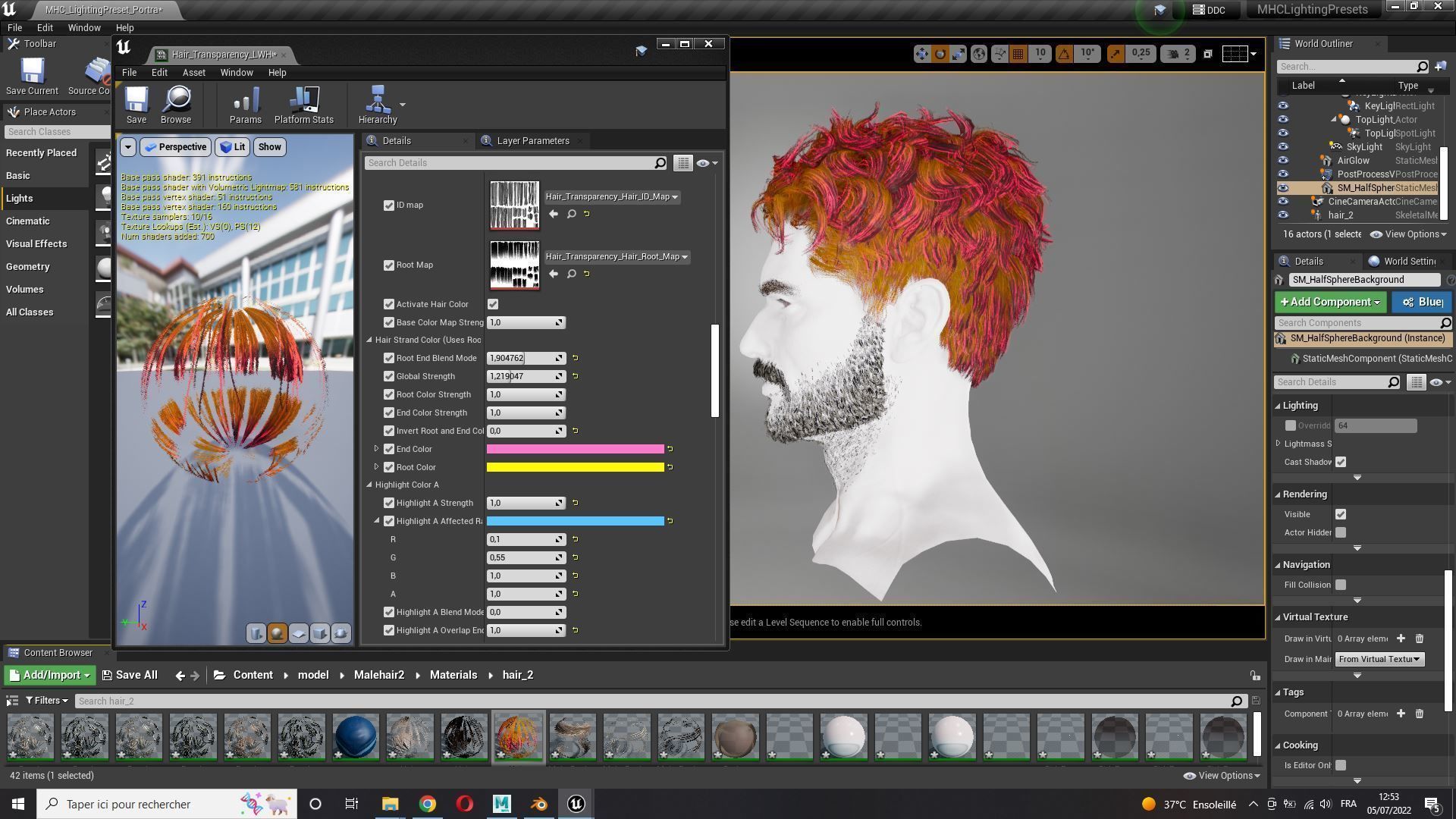The height and width of the screenshot is (819, 1456).
Task: Click Add Component button
Action: click(x=1330, y=303)
